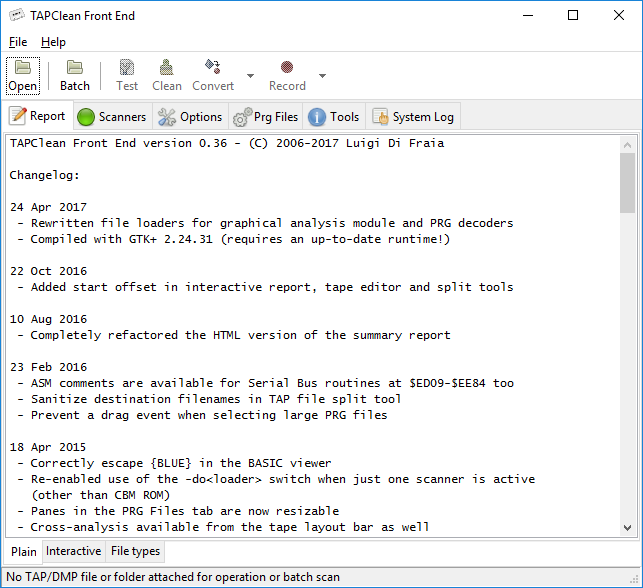Choose the Convert toolbar icon

pyautogui.click(x=213, y=76)
